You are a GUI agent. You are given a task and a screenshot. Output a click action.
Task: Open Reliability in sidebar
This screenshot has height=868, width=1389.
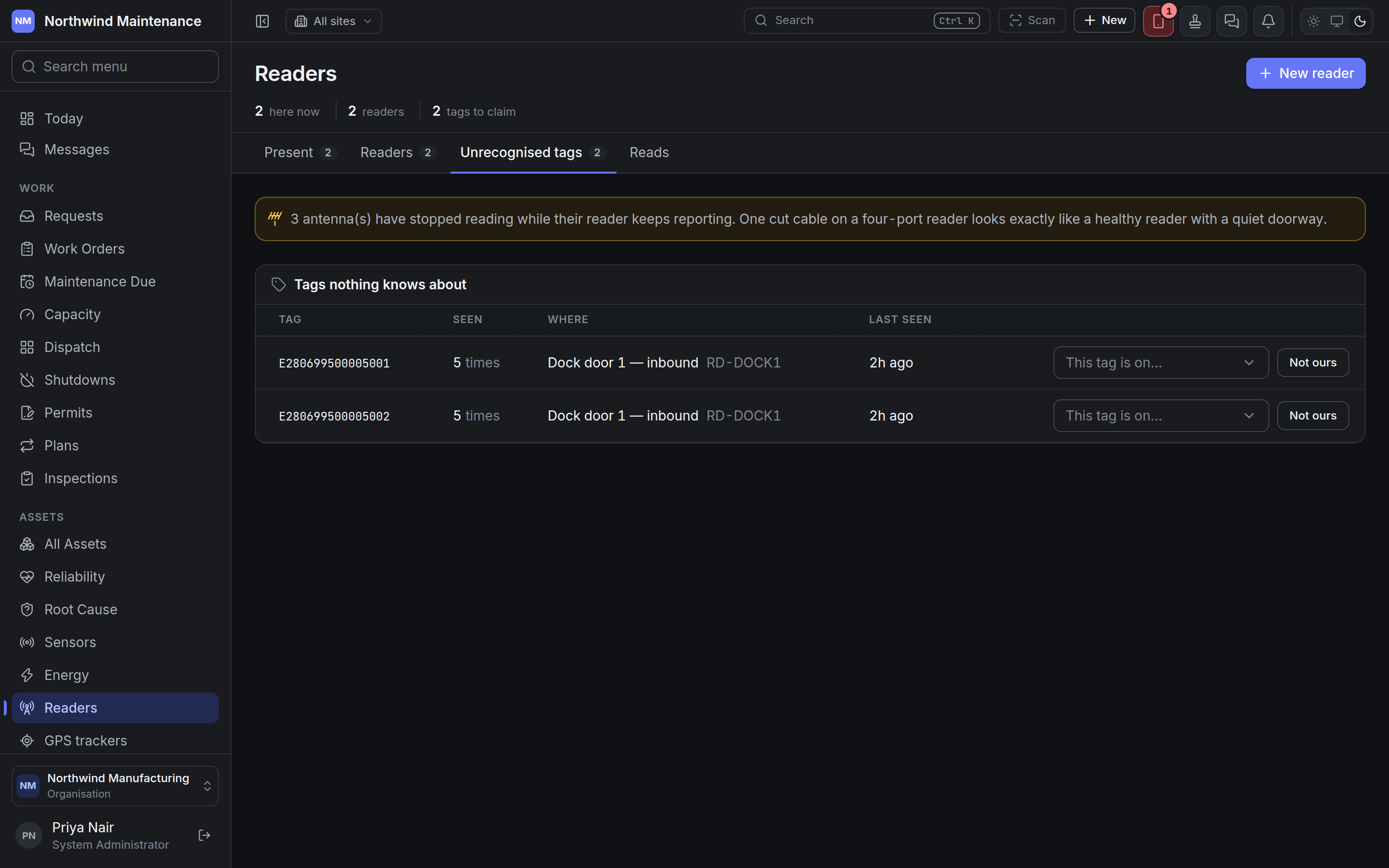[115, 577]
